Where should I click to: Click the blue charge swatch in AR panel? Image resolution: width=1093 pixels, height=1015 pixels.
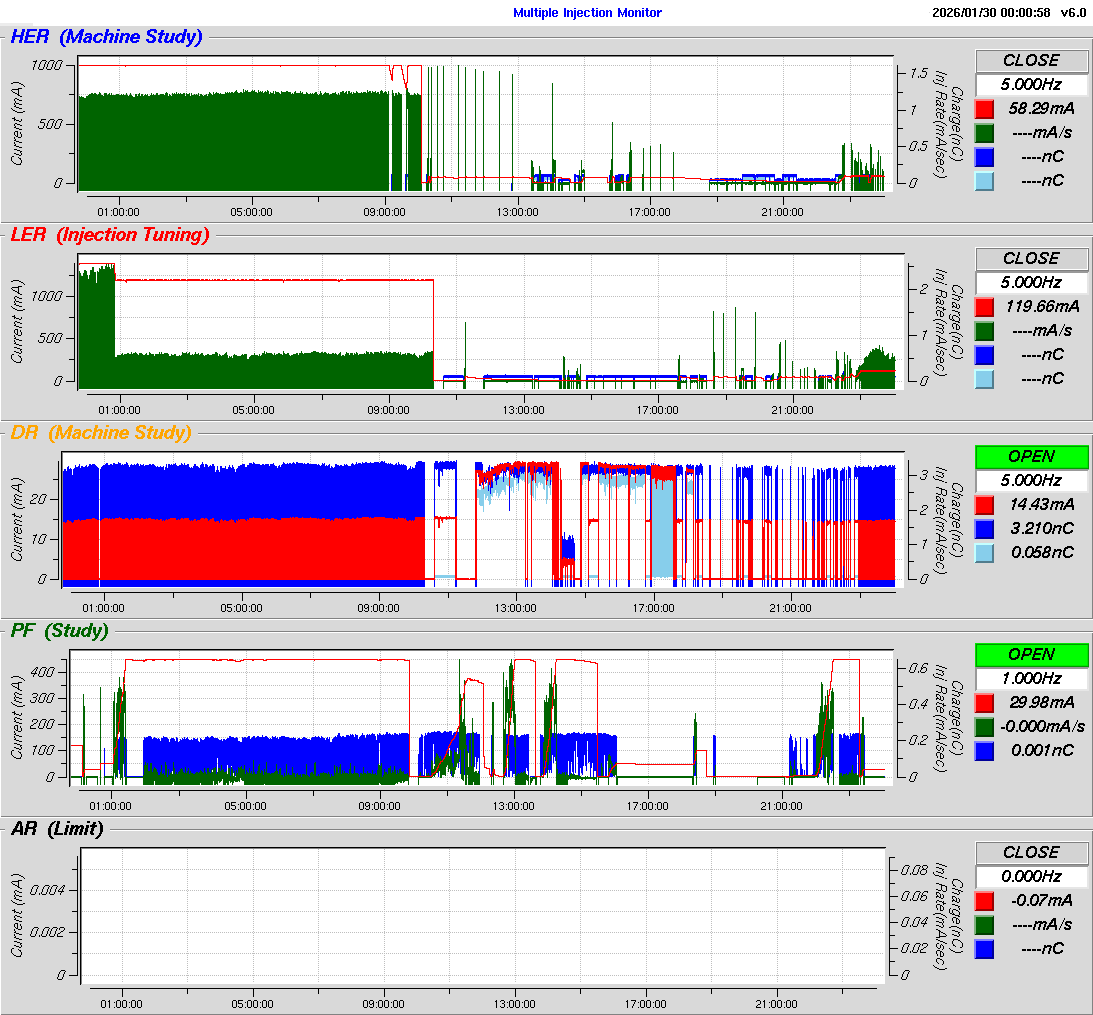click(984, 948)
